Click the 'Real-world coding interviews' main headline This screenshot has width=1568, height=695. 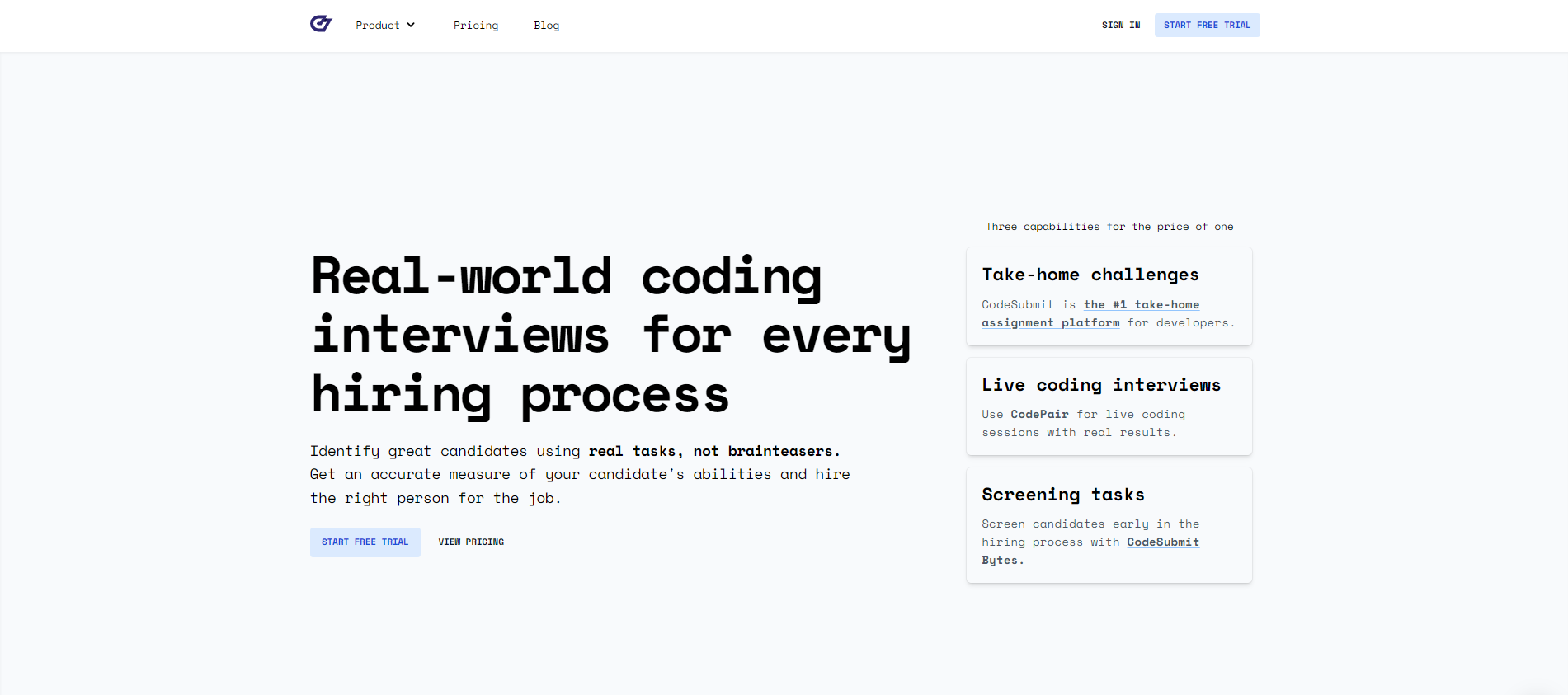[x=610, y=335]
